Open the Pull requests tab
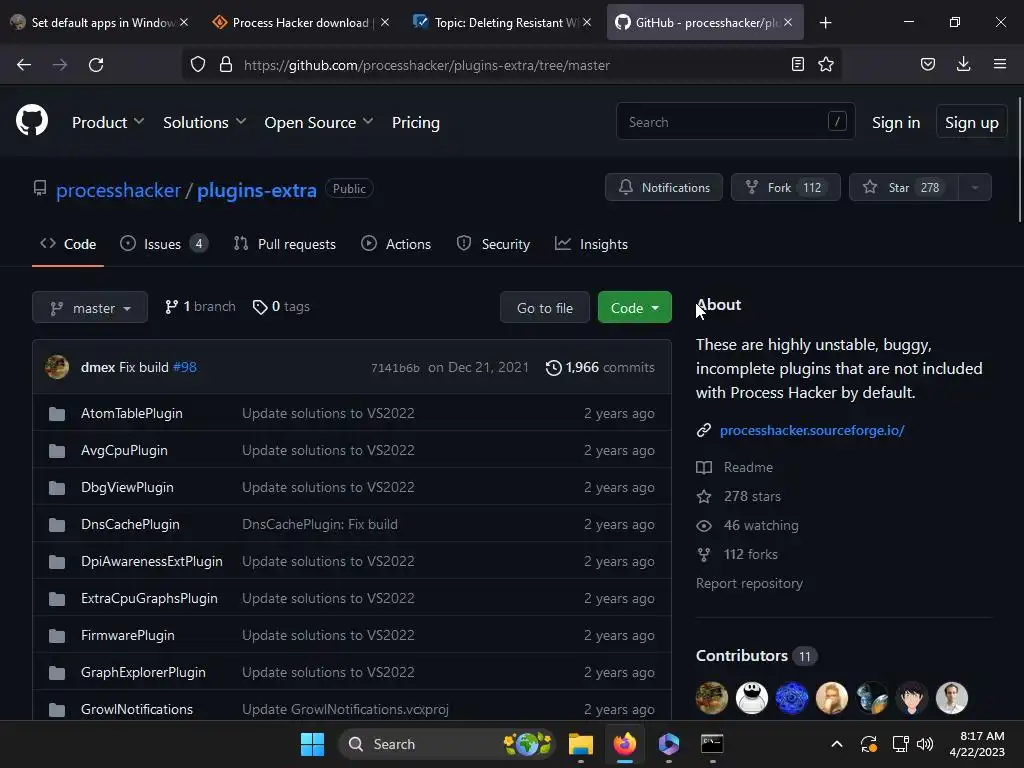Screen dimensions: 1024x768 pyautogui.click(x=285, y=244)
